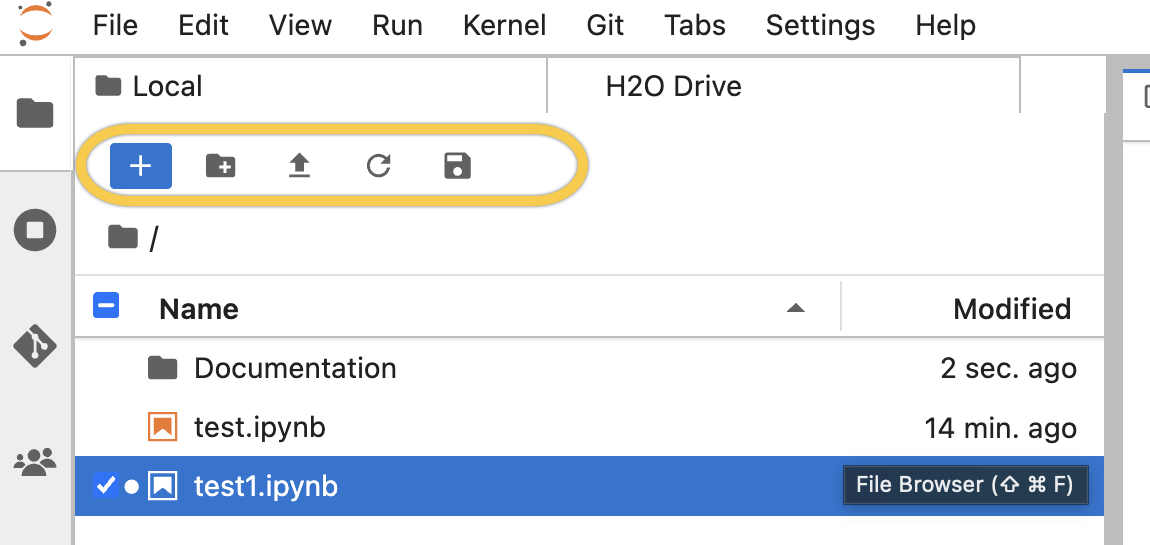The image size is (1150, 545).
Task: Select the test1.ipynb file name
Action: 265,486
